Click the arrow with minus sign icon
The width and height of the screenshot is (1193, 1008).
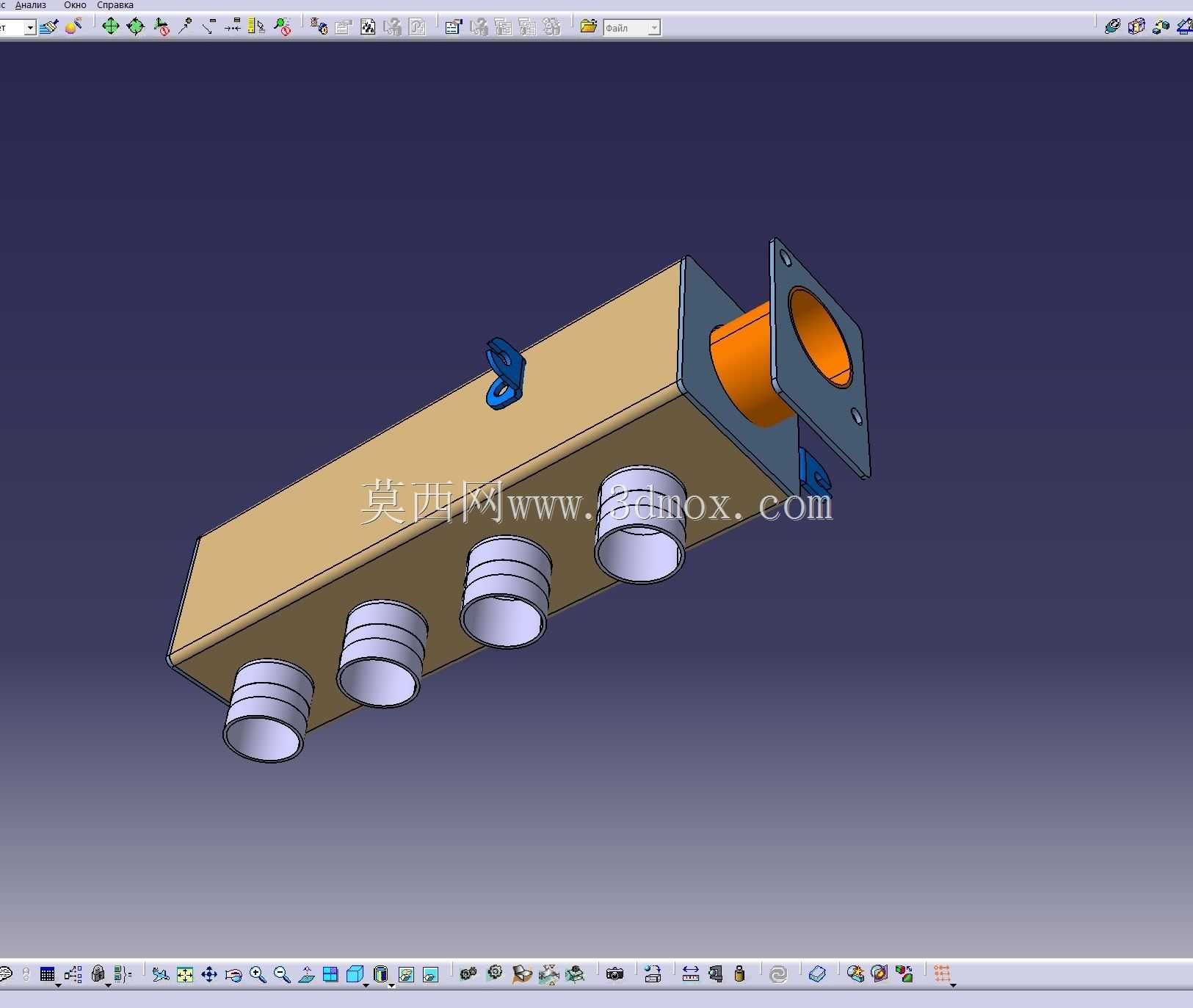[x=209, y=27]
